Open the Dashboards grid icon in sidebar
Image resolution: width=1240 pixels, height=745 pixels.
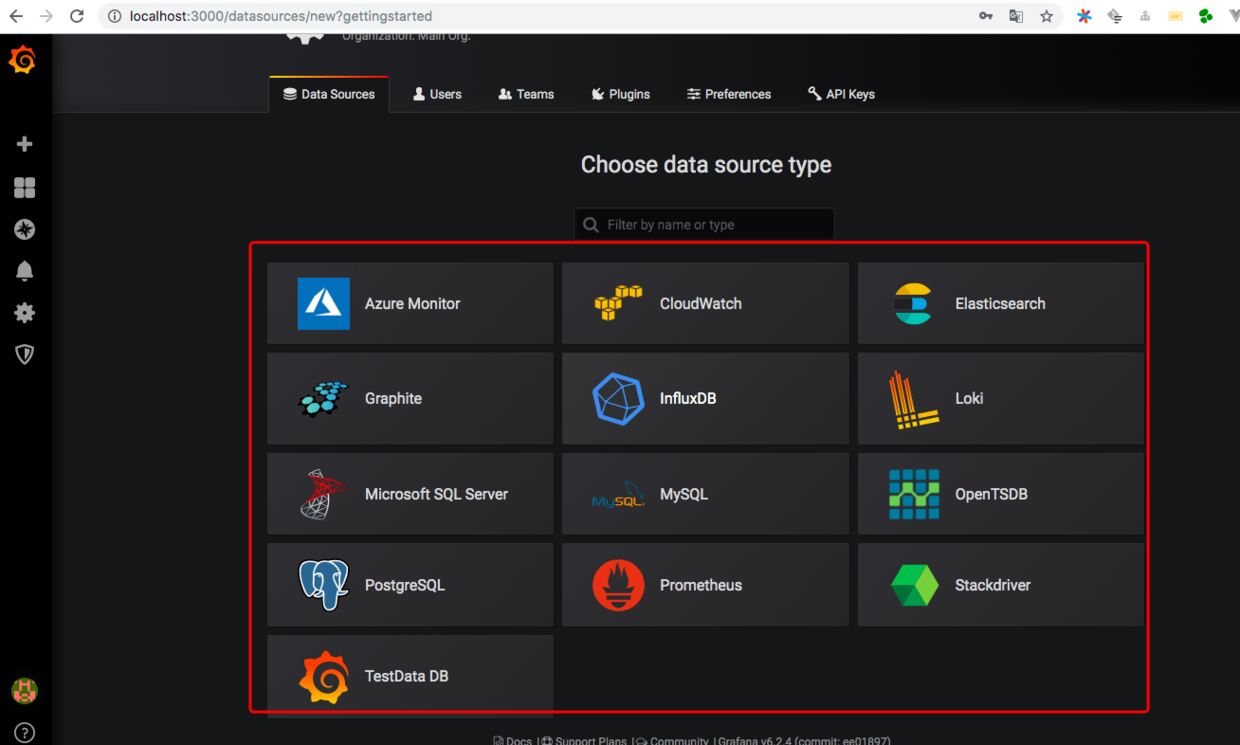point(25,187)
